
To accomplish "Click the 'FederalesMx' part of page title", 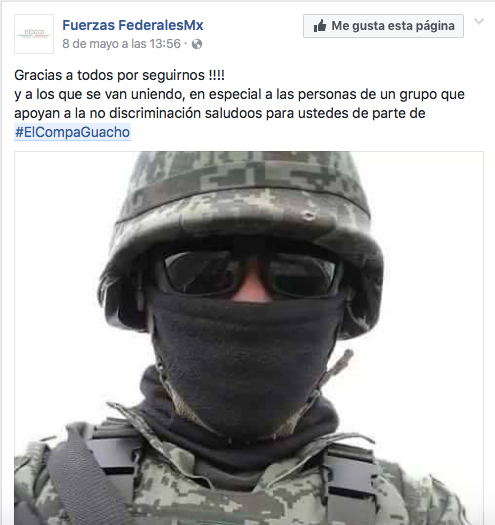I will point(161,25).
